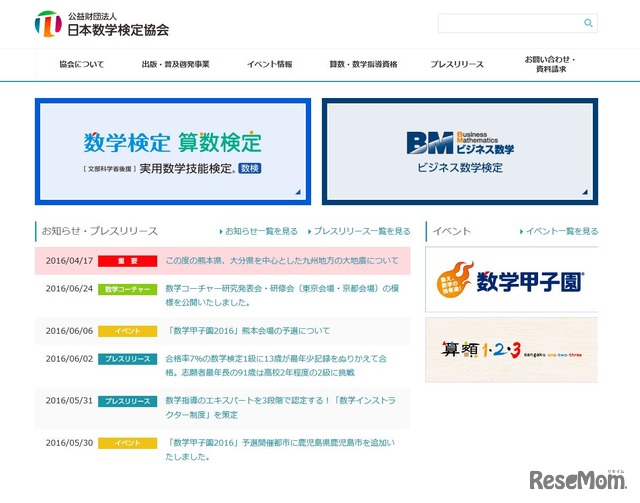This screenshot has height=503, width=640.
Task: Open the 出版・普及啓発事業 menu
Action: [176, 64]
